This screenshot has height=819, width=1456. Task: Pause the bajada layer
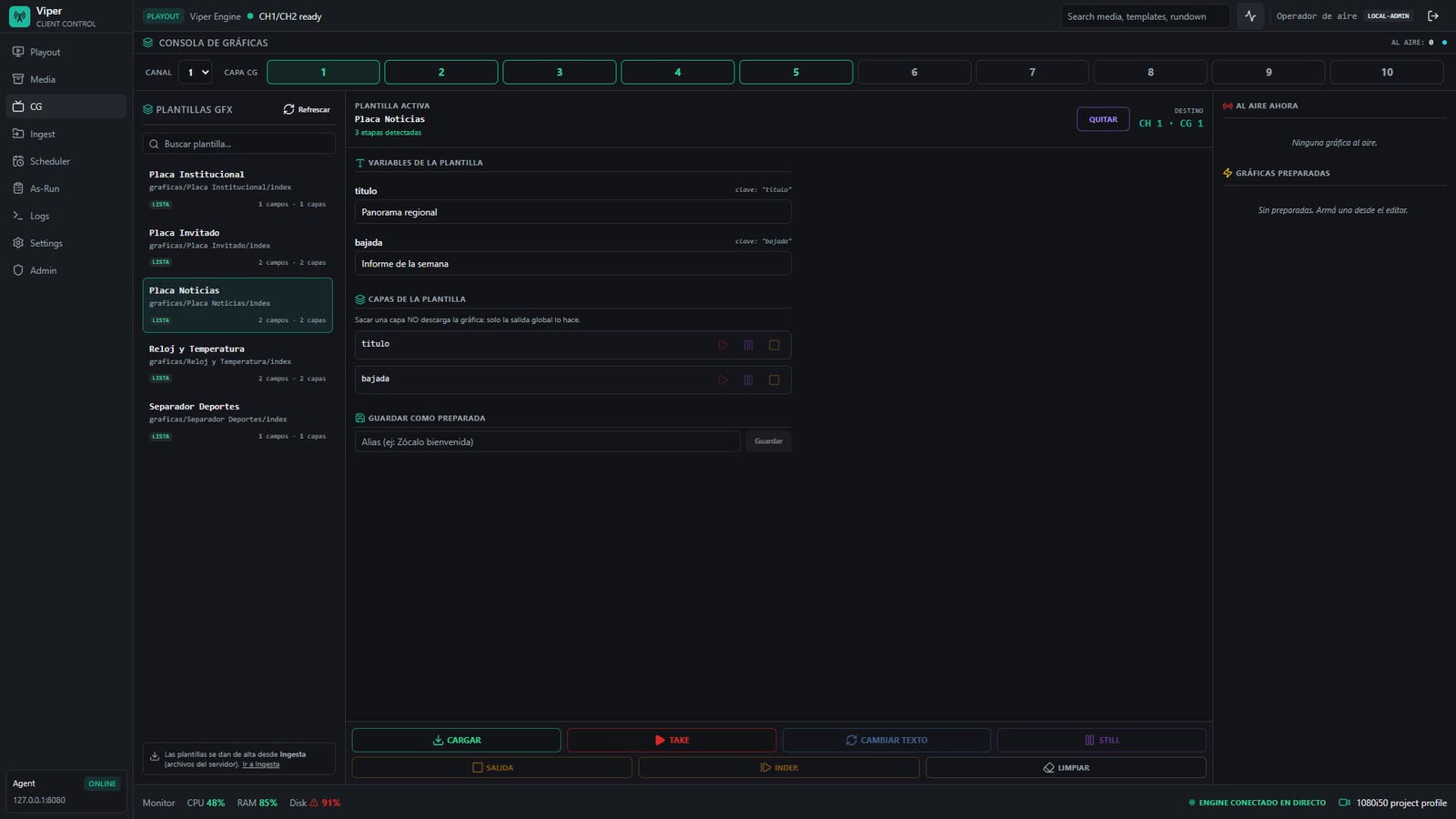(749, 379)
